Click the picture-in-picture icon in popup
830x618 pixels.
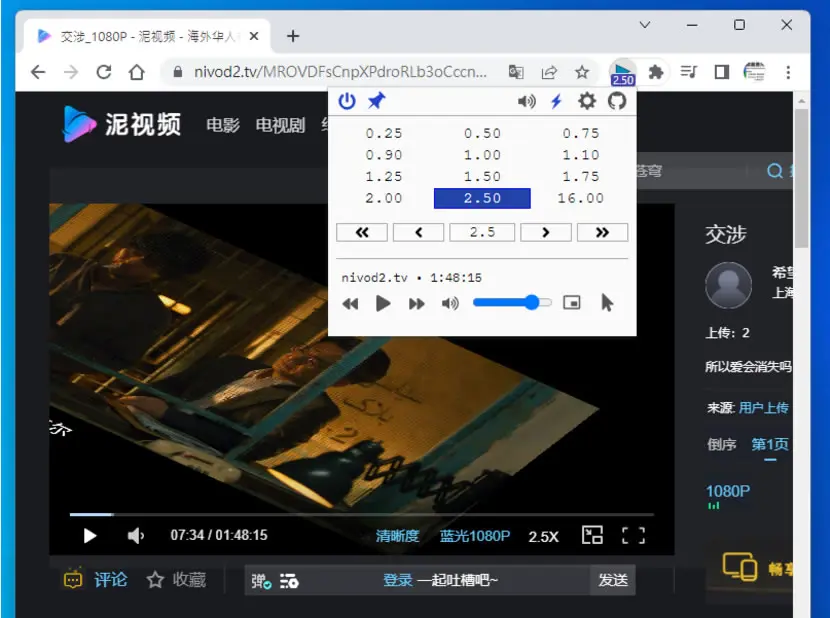pos(572,302)
